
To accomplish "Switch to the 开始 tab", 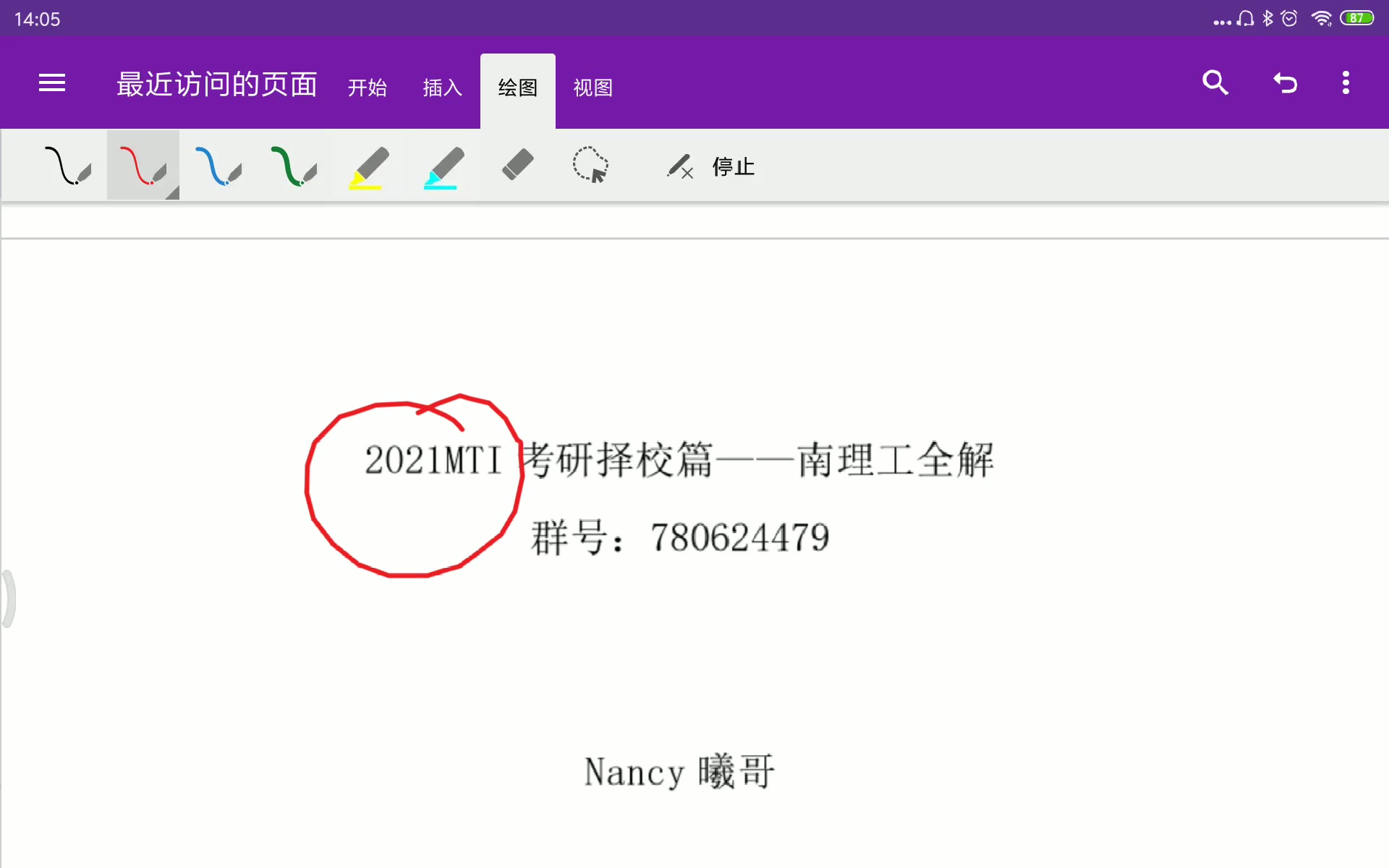I will pos(368,88).
